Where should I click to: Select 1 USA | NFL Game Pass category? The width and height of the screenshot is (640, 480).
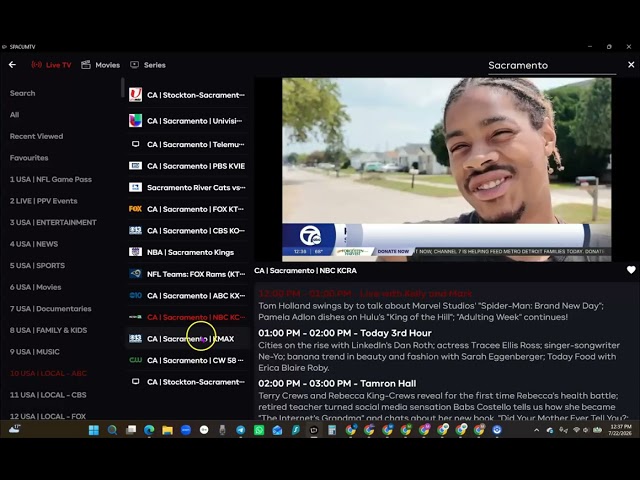[x=51, y=180]
